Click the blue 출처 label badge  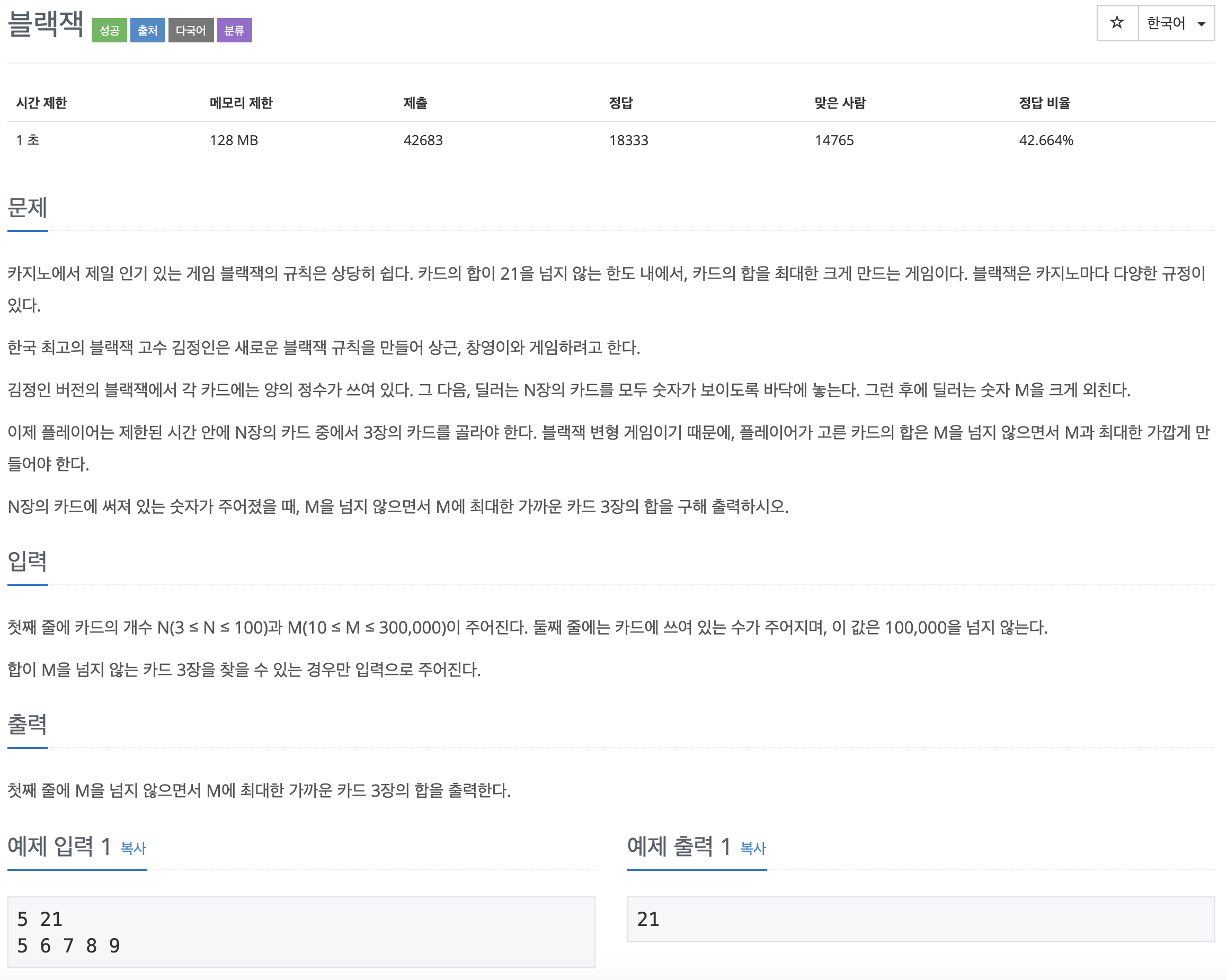point(147,30)
